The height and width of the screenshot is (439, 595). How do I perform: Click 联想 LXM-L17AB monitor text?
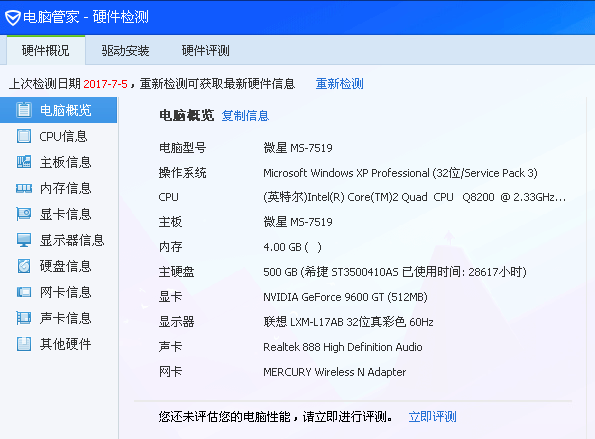coord(348,322)
